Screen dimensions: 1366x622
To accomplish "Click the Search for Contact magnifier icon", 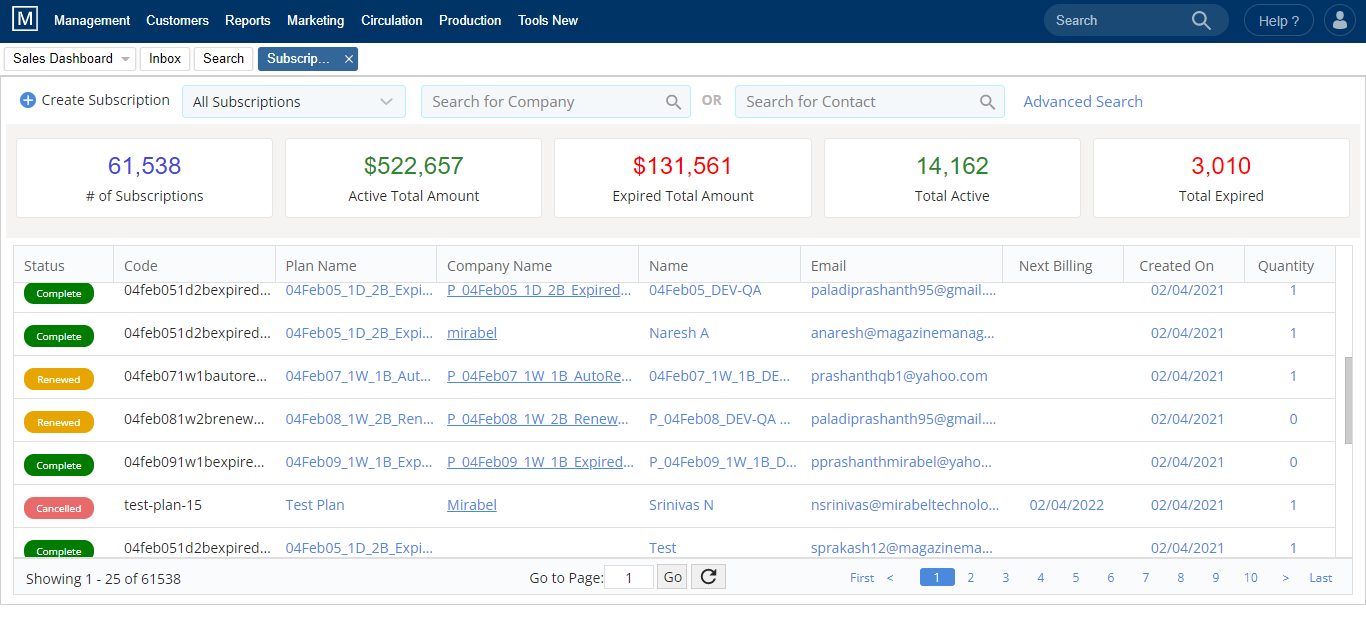I will [x=987, y=102].
